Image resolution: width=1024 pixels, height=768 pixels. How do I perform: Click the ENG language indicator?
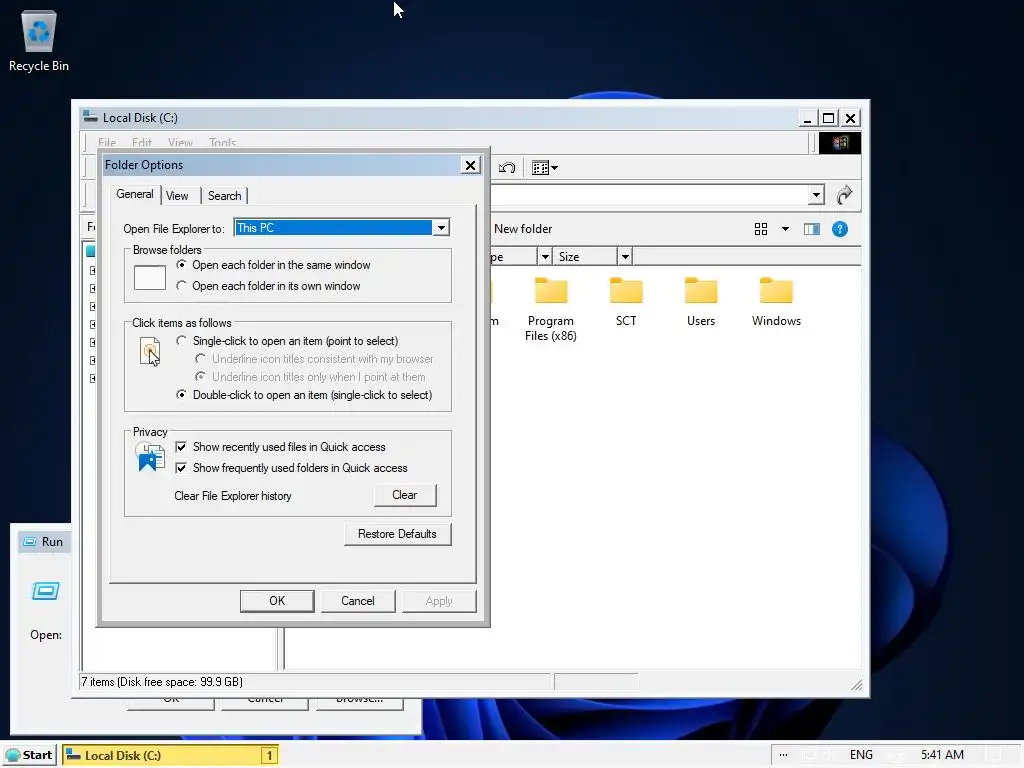point(861,755)
